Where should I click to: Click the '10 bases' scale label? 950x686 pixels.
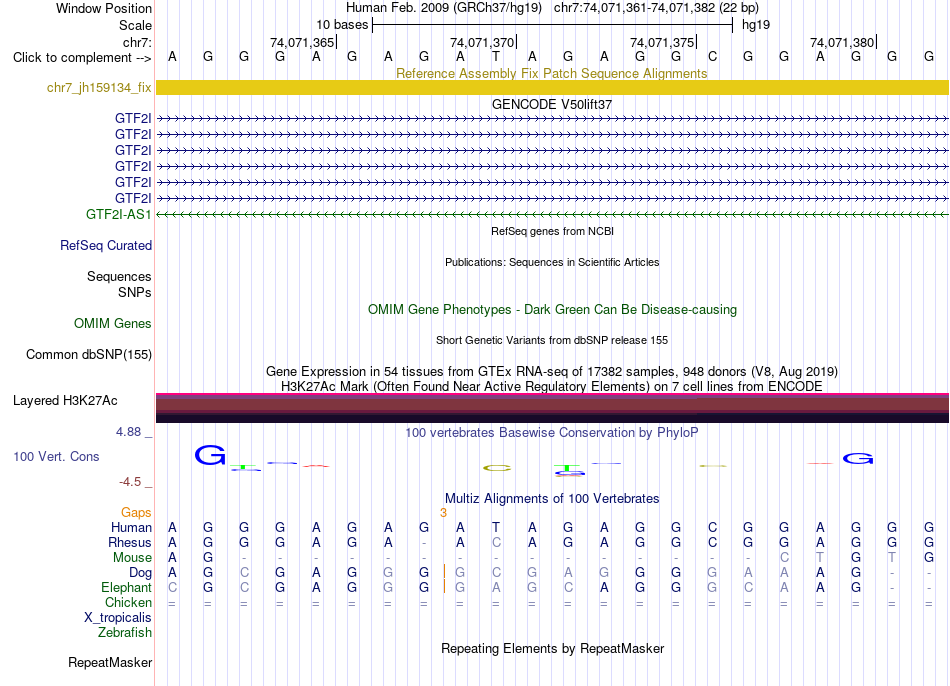click(x=342, y=25)
